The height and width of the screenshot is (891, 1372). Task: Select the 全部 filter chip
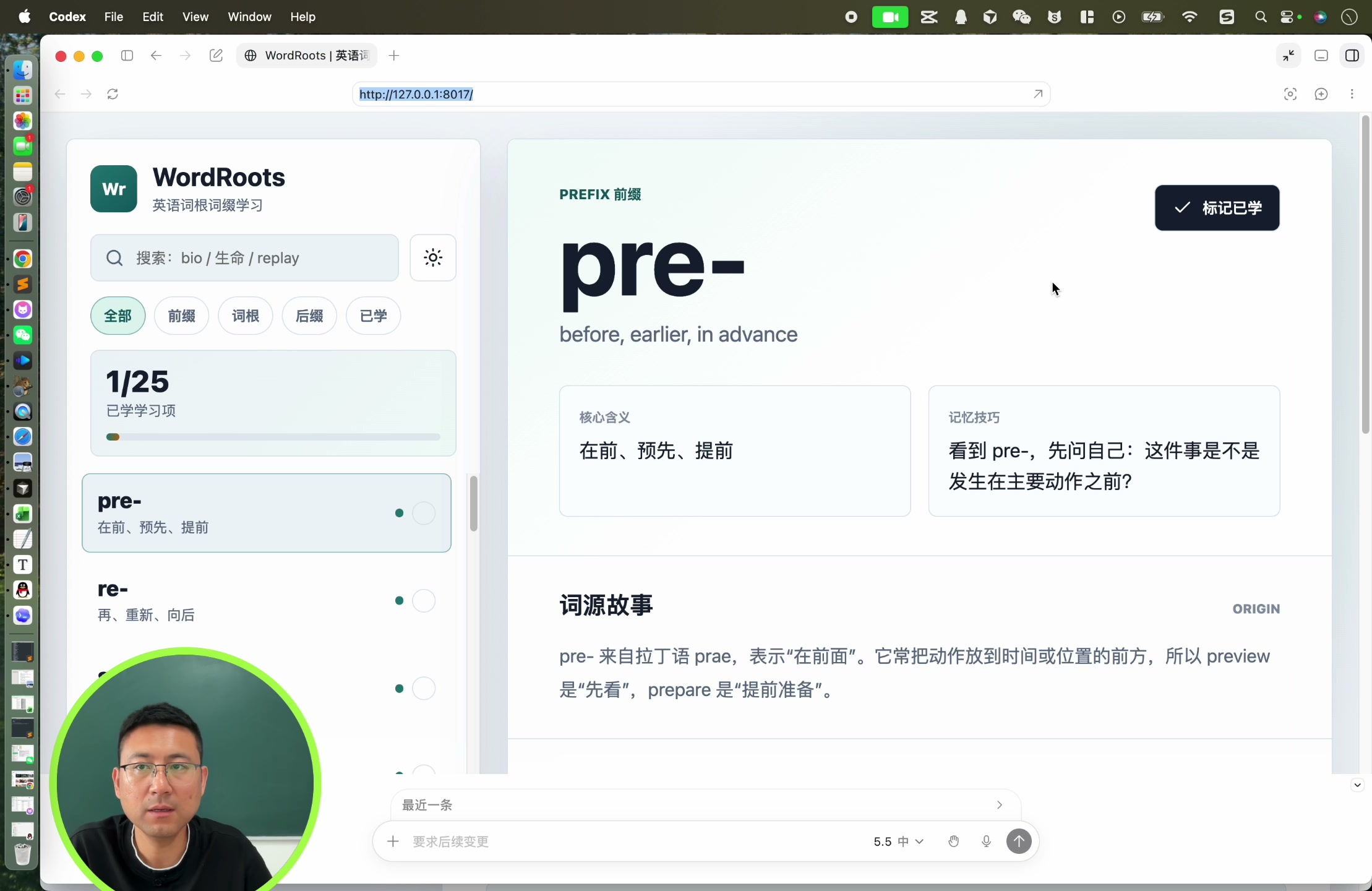(x=118, y=316)
